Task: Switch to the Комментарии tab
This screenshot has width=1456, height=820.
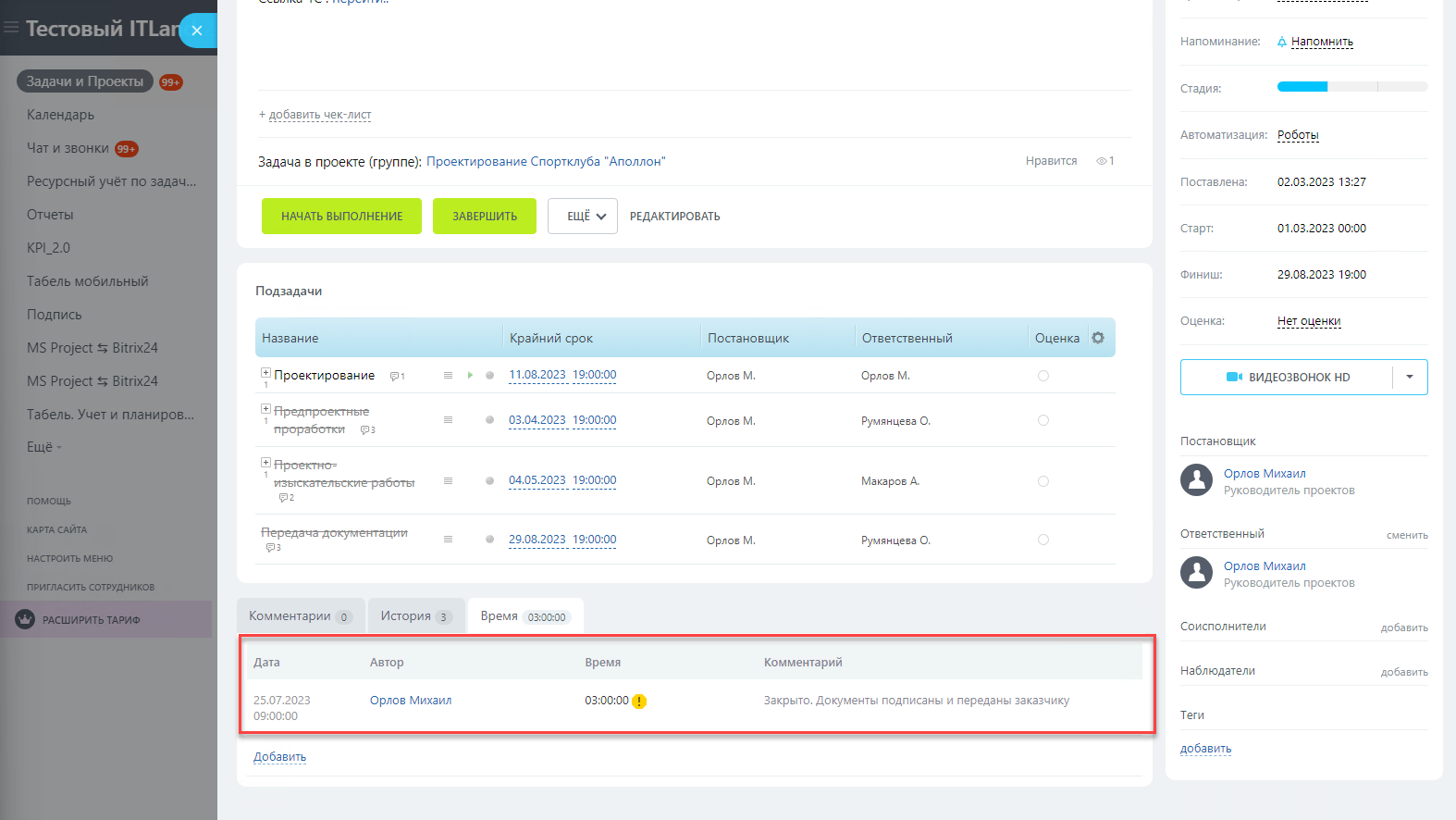Action: 300,616
